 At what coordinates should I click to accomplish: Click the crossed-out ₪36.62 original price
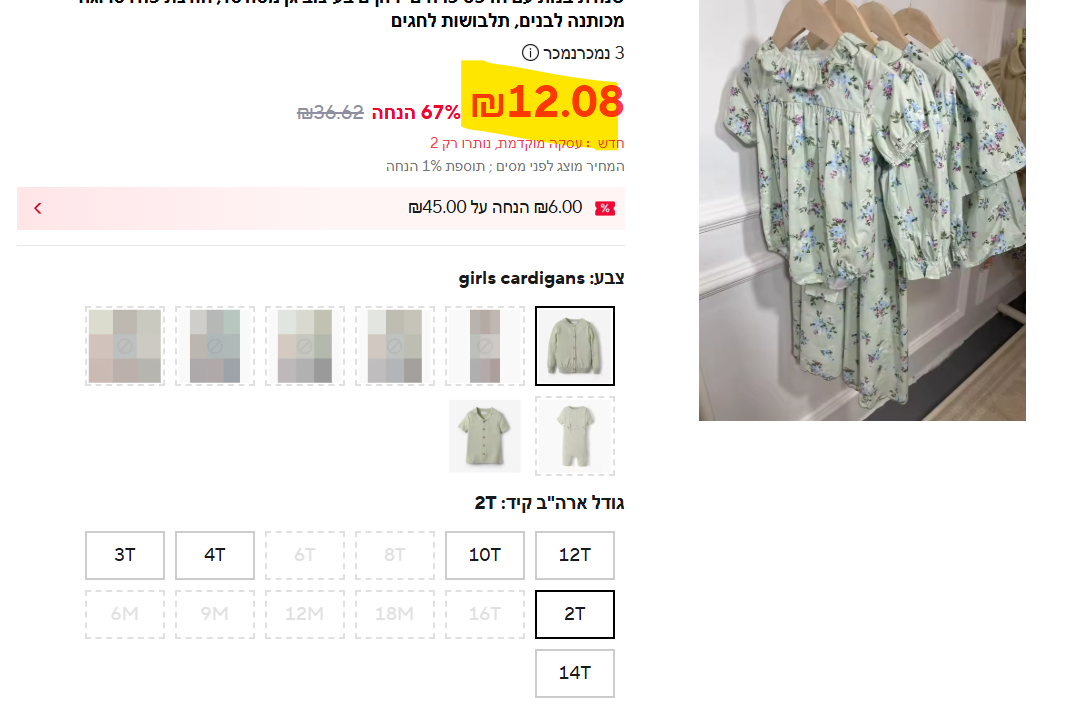tap(331, 112)
